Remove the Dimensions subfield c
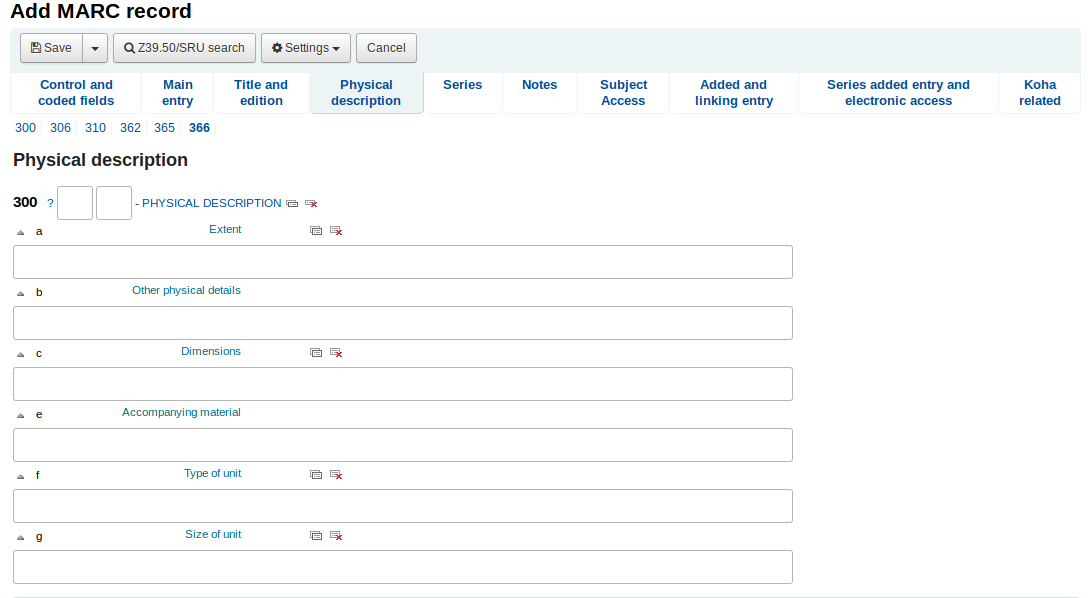This screenshot has width=1092, height=598. [x=336, y=353]
